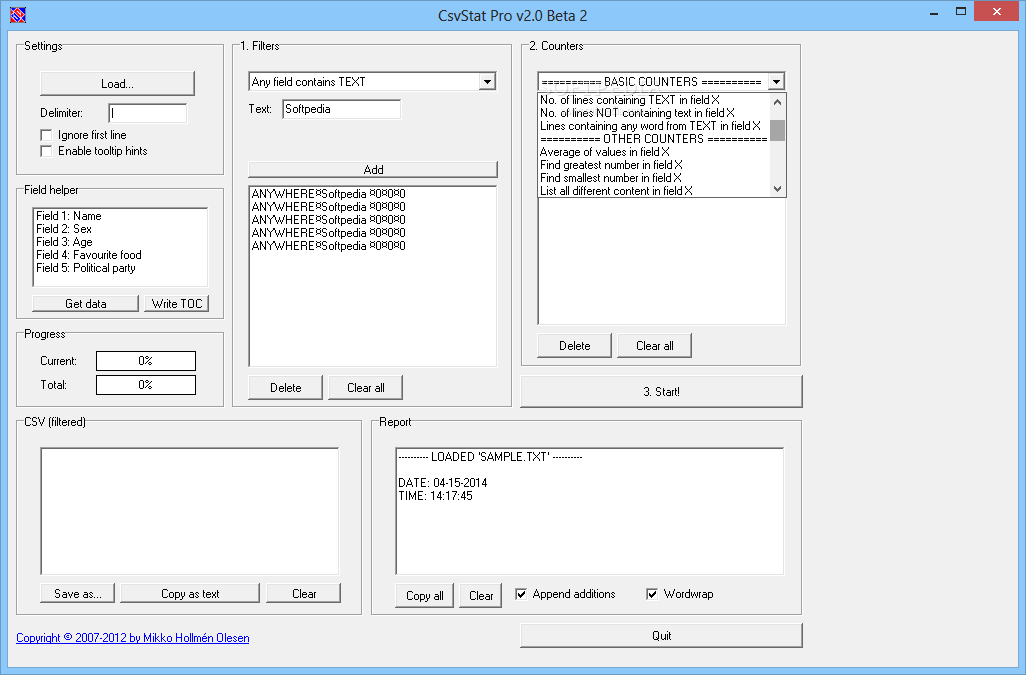Click the counters dropdown scrollbar thumb

click(777, 130)
